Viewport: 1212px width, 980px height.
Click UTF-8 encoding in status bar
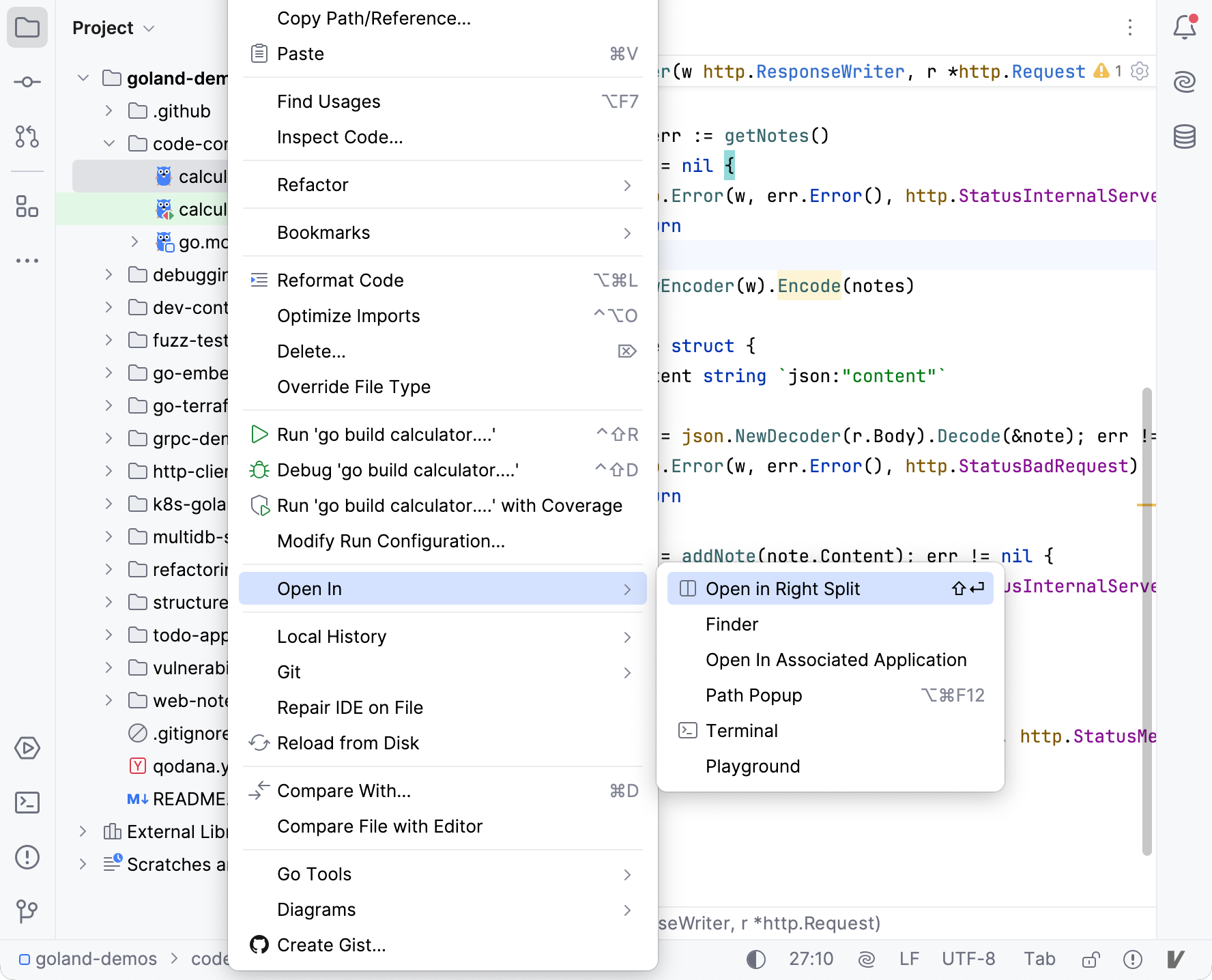968,960
